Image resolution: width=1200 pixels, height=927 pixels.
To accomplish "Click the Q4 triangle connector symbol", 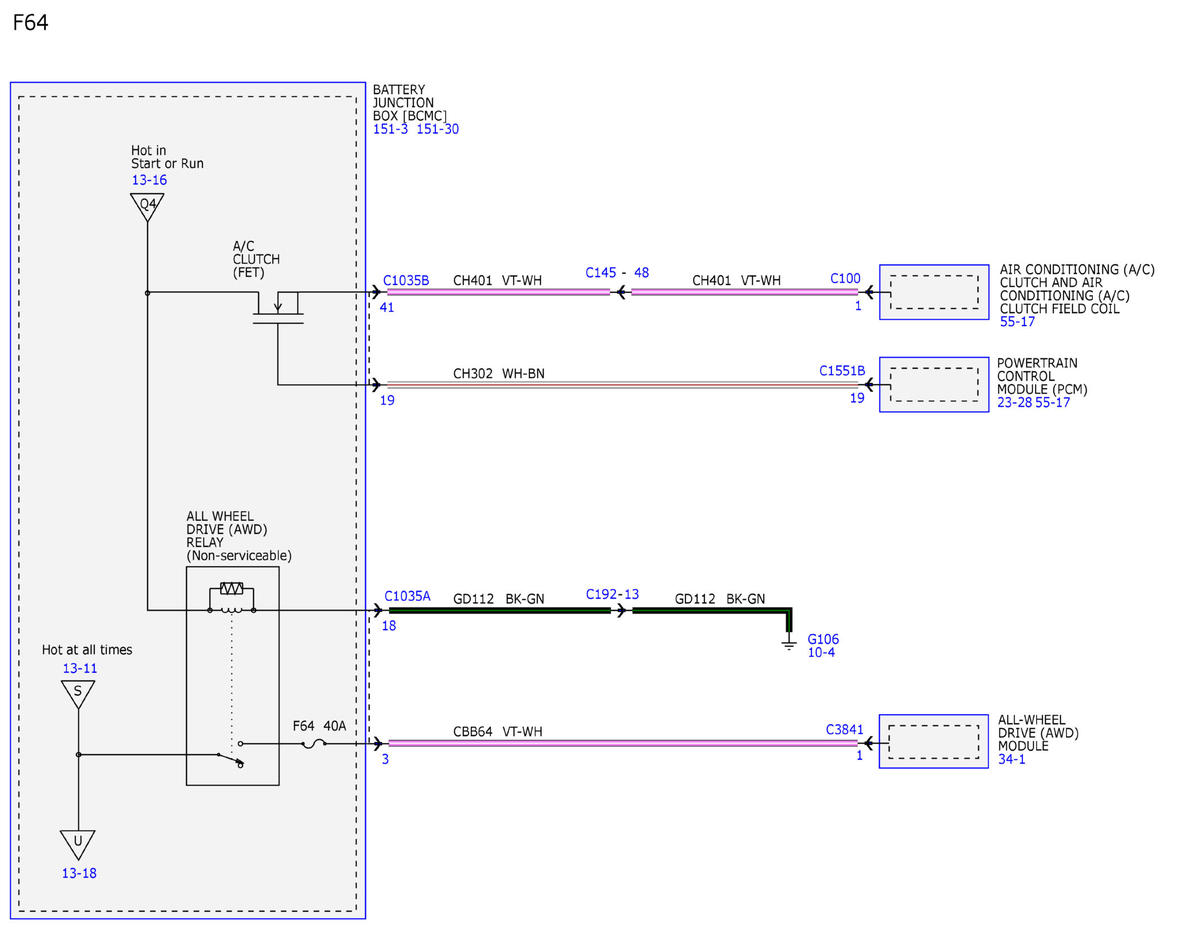I will [147, 206].
